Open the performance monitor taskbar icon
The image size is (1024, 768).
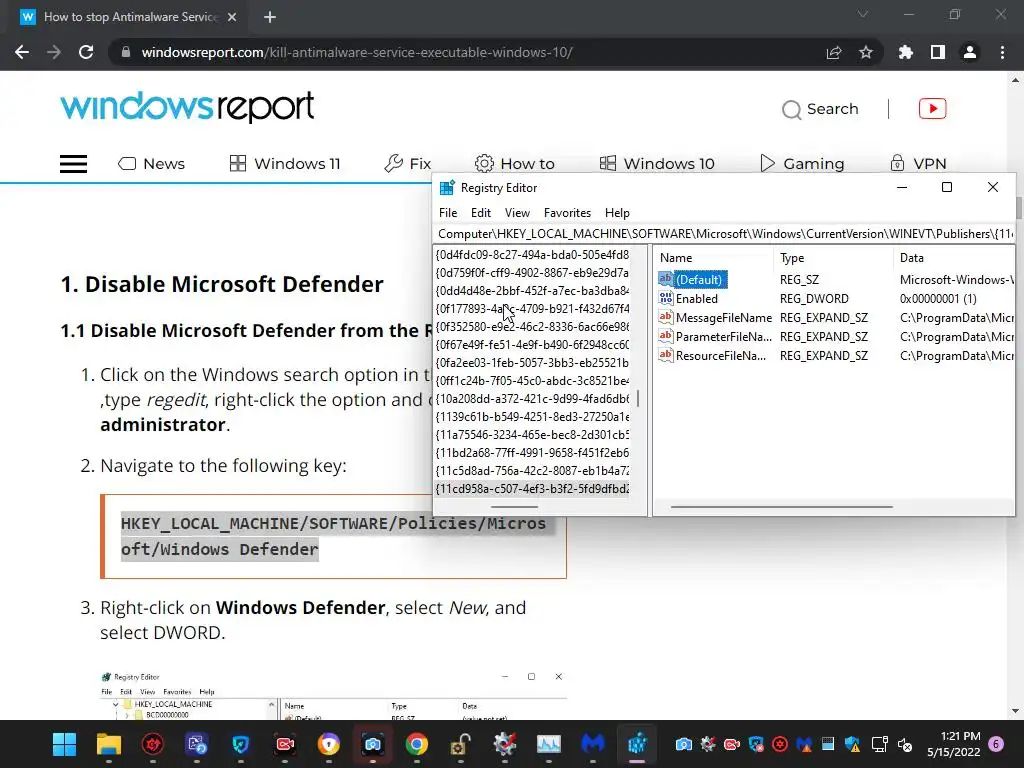(x=549, y=744)
